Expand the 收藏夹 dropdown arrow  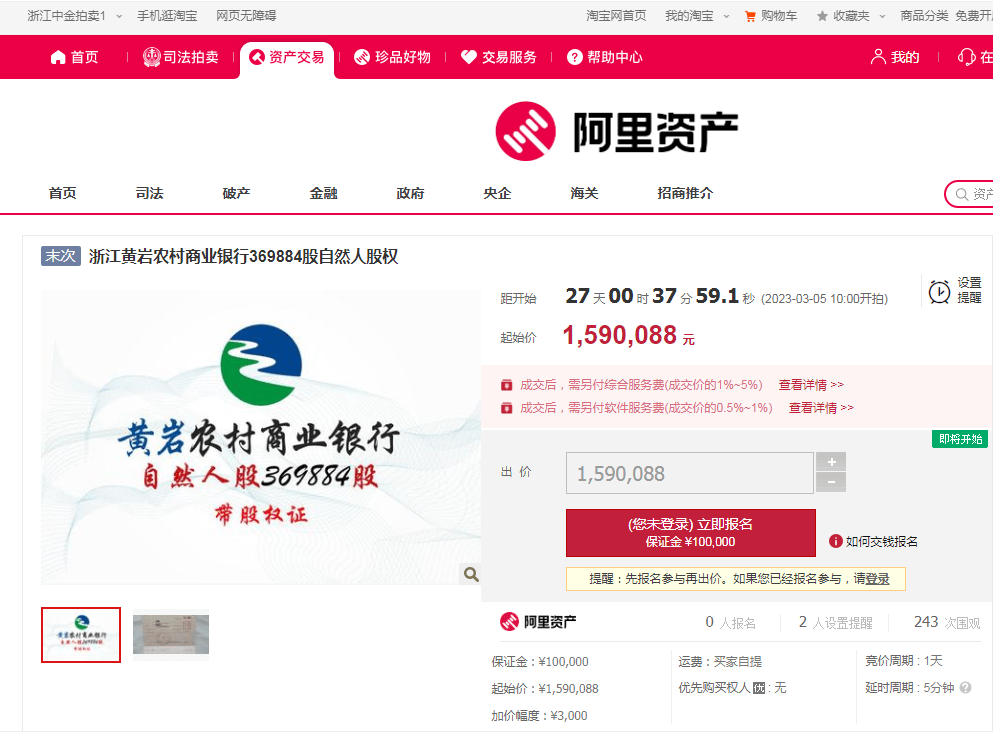click(x=882, y=16)
